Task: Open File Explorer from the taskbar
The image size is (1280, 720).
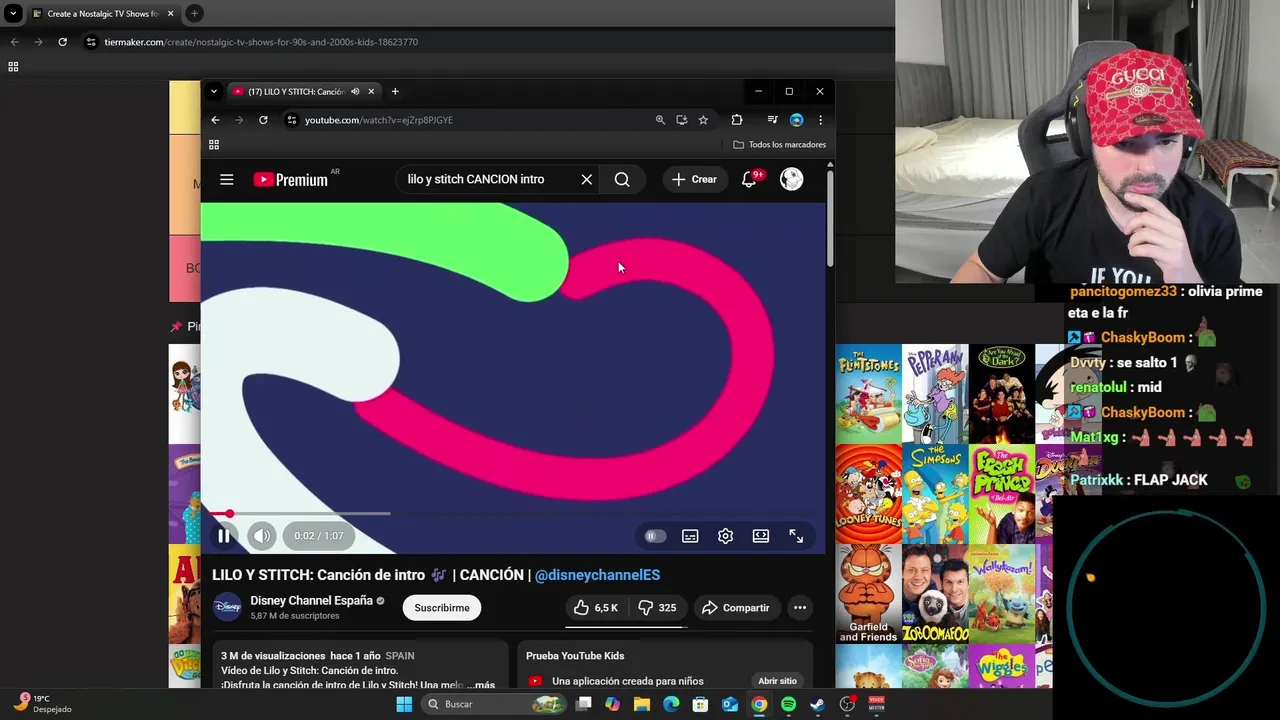Action: click(x=642, y=704)
